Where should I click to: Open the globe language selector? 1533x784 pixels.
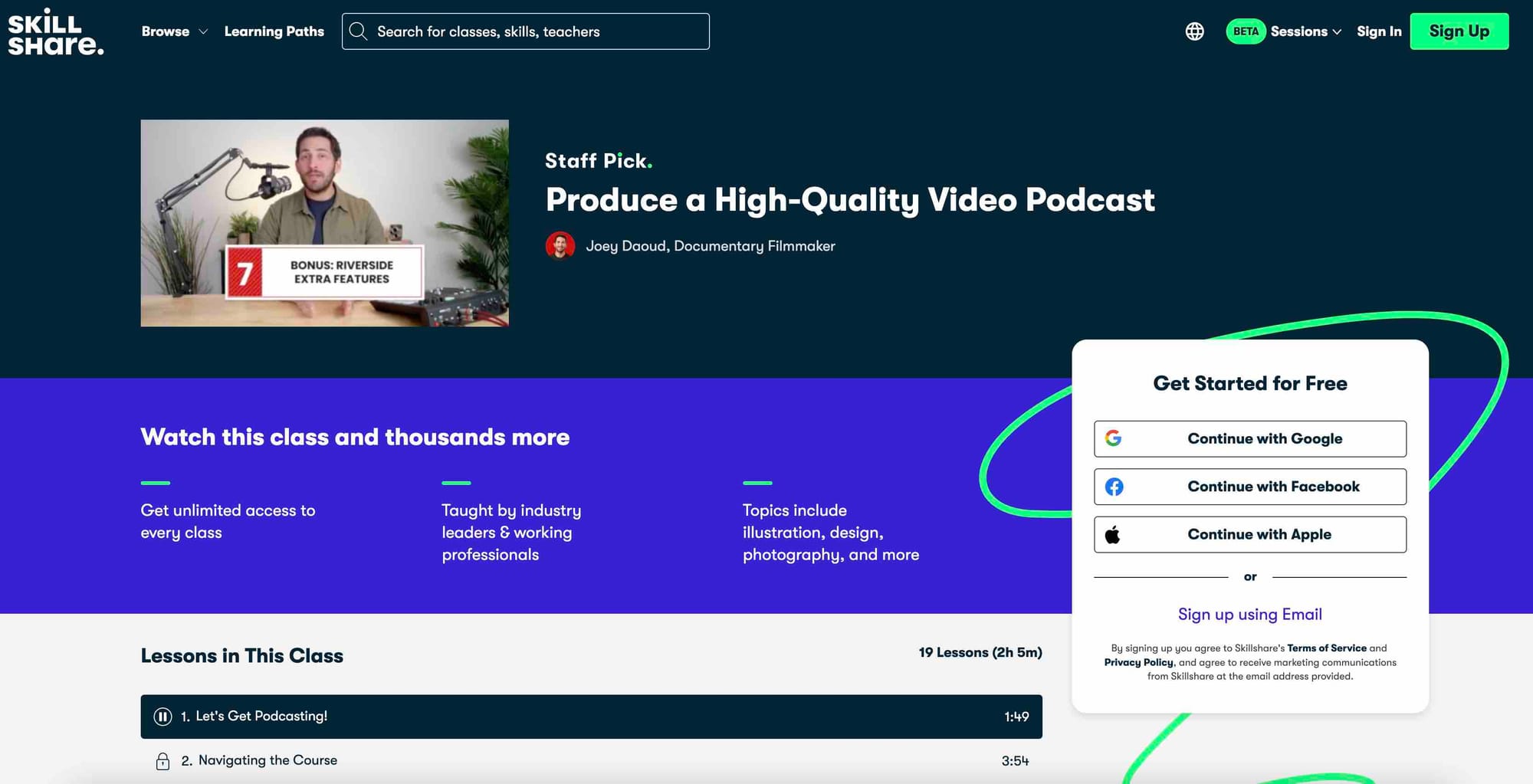(x=1193, y=31)
